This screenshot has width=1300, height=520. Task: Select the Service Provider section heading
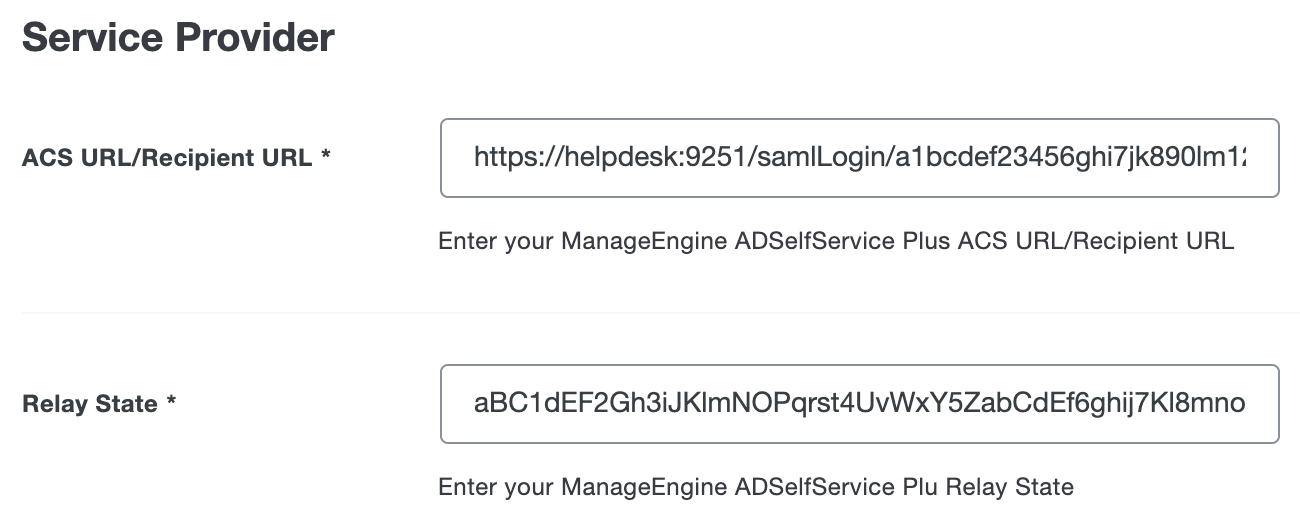tap(178, 38)
